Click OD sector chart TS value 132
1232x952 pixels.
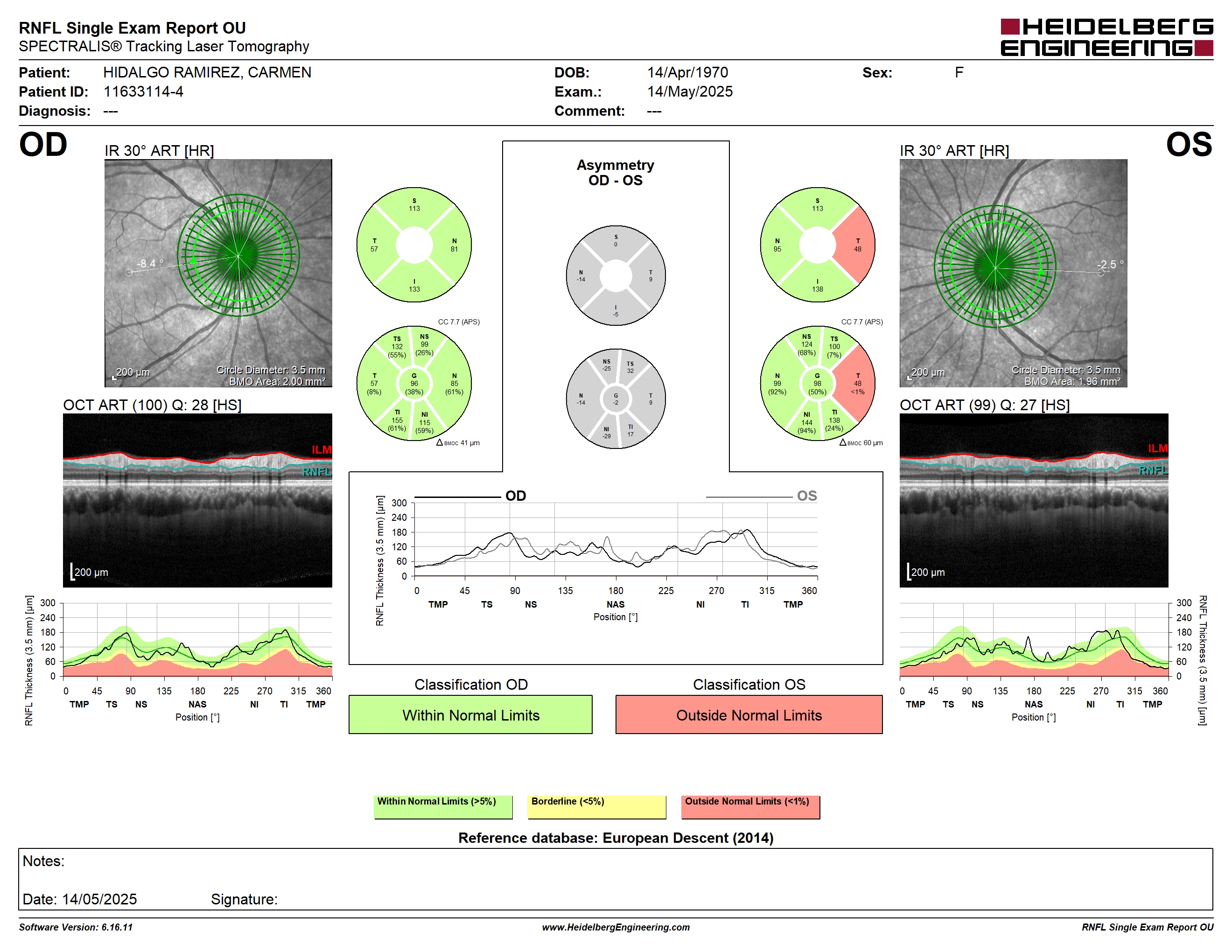pos(397,347)
